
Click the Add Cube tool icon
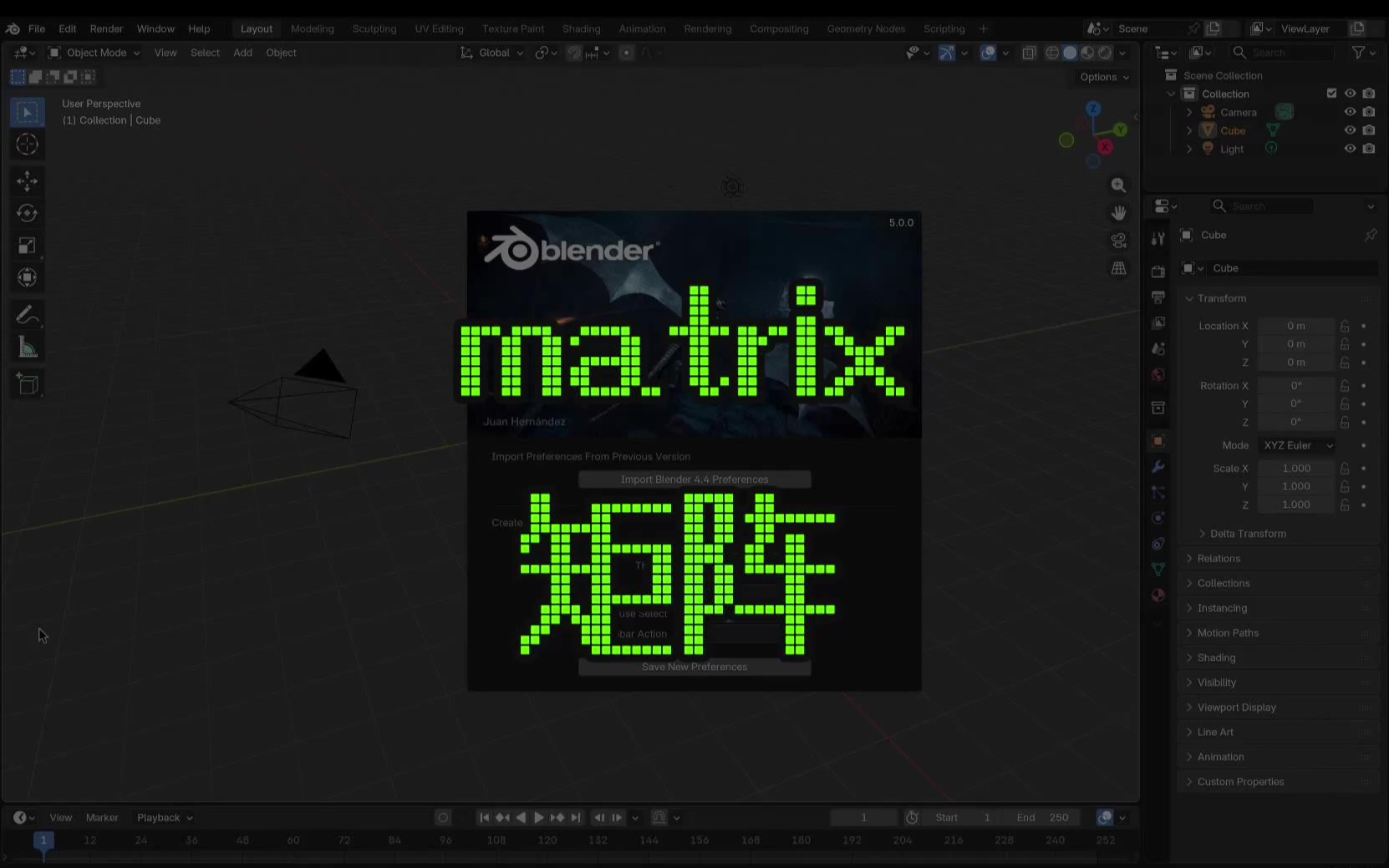click(27, 384)
